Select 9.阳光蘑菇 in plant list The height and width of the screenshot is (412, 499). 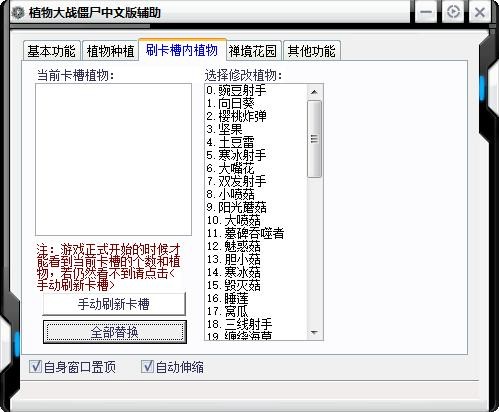click(256, 207)
